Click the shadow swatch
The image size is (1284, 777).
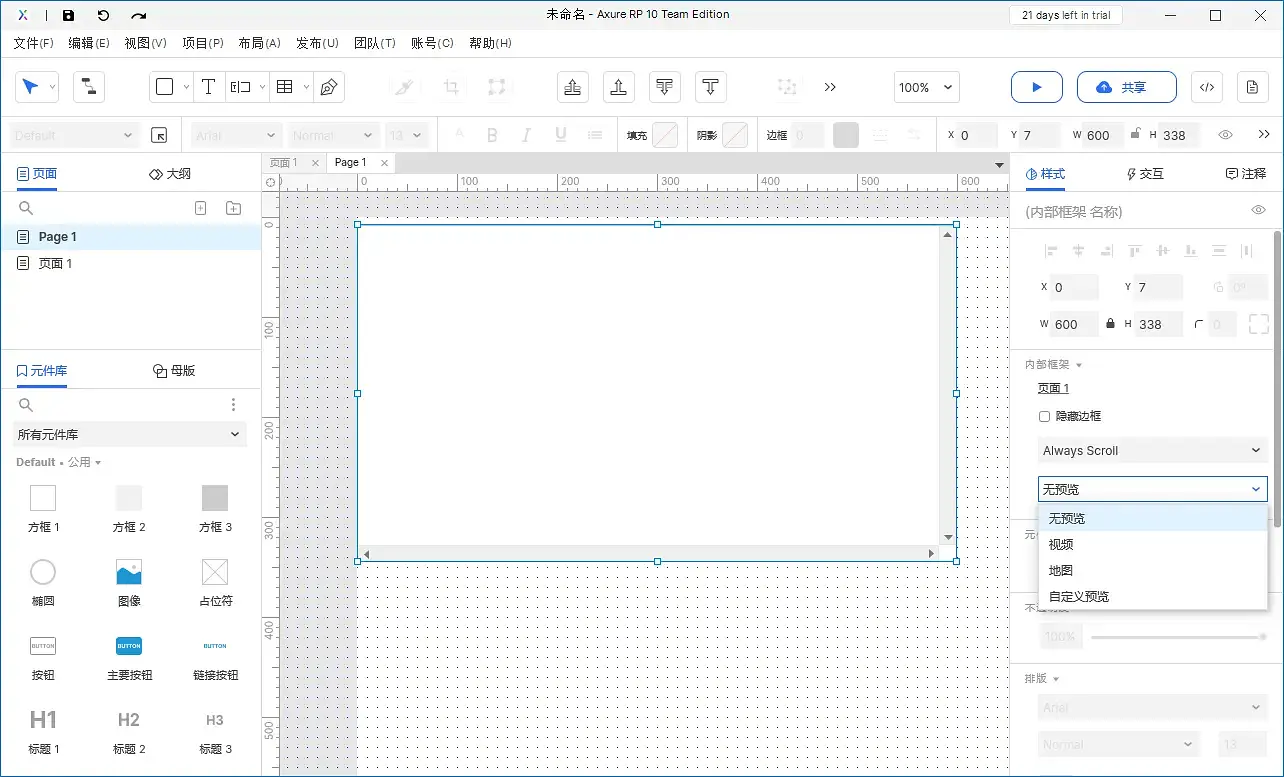735,135
